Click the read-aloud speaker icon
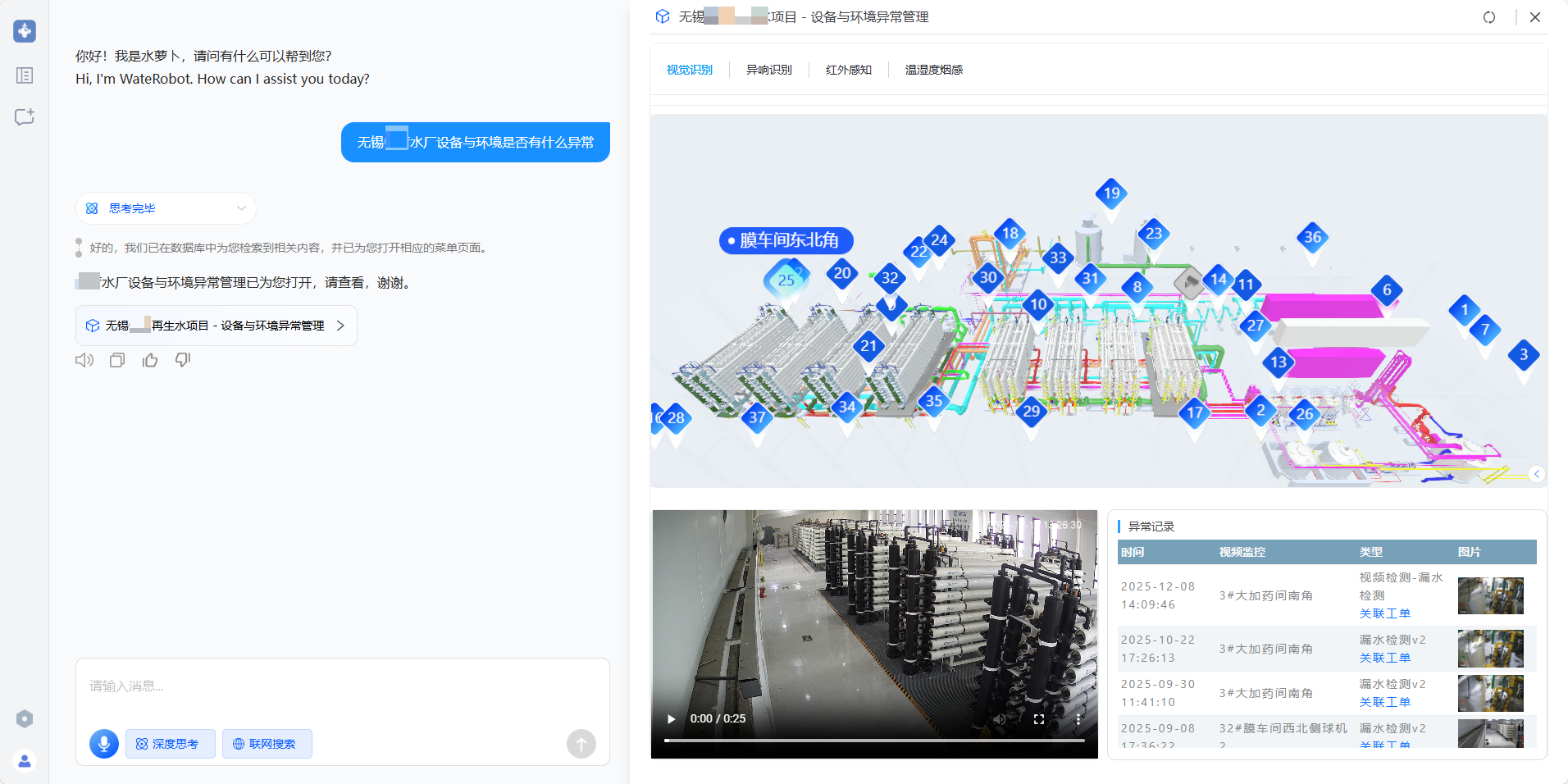The width and height of the screenshot is (1568, 784). 84,360
